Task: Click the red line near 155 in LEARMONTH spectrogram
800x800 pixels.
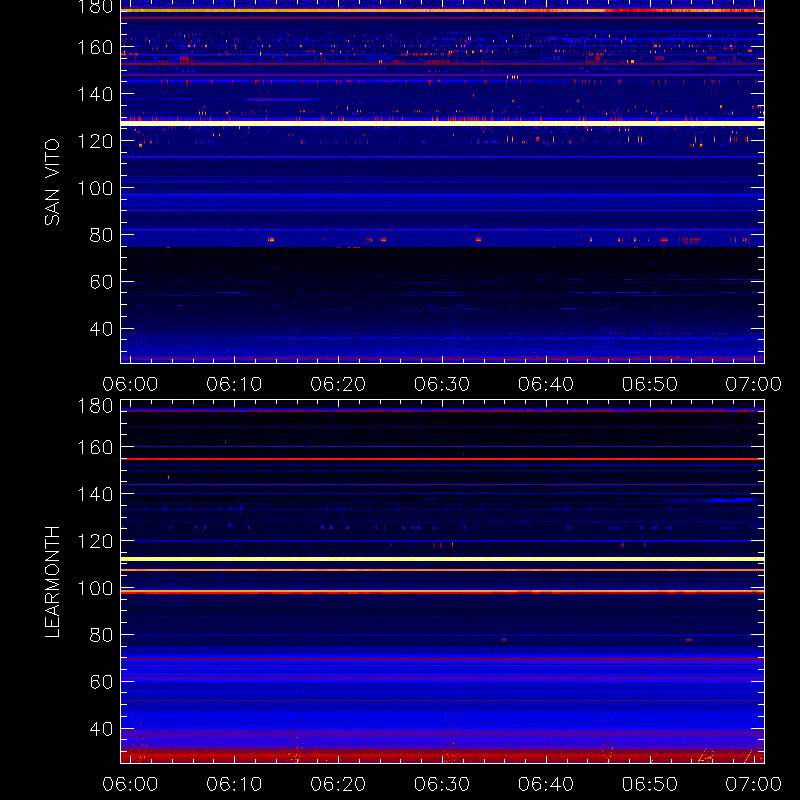Action: (442, 459)
